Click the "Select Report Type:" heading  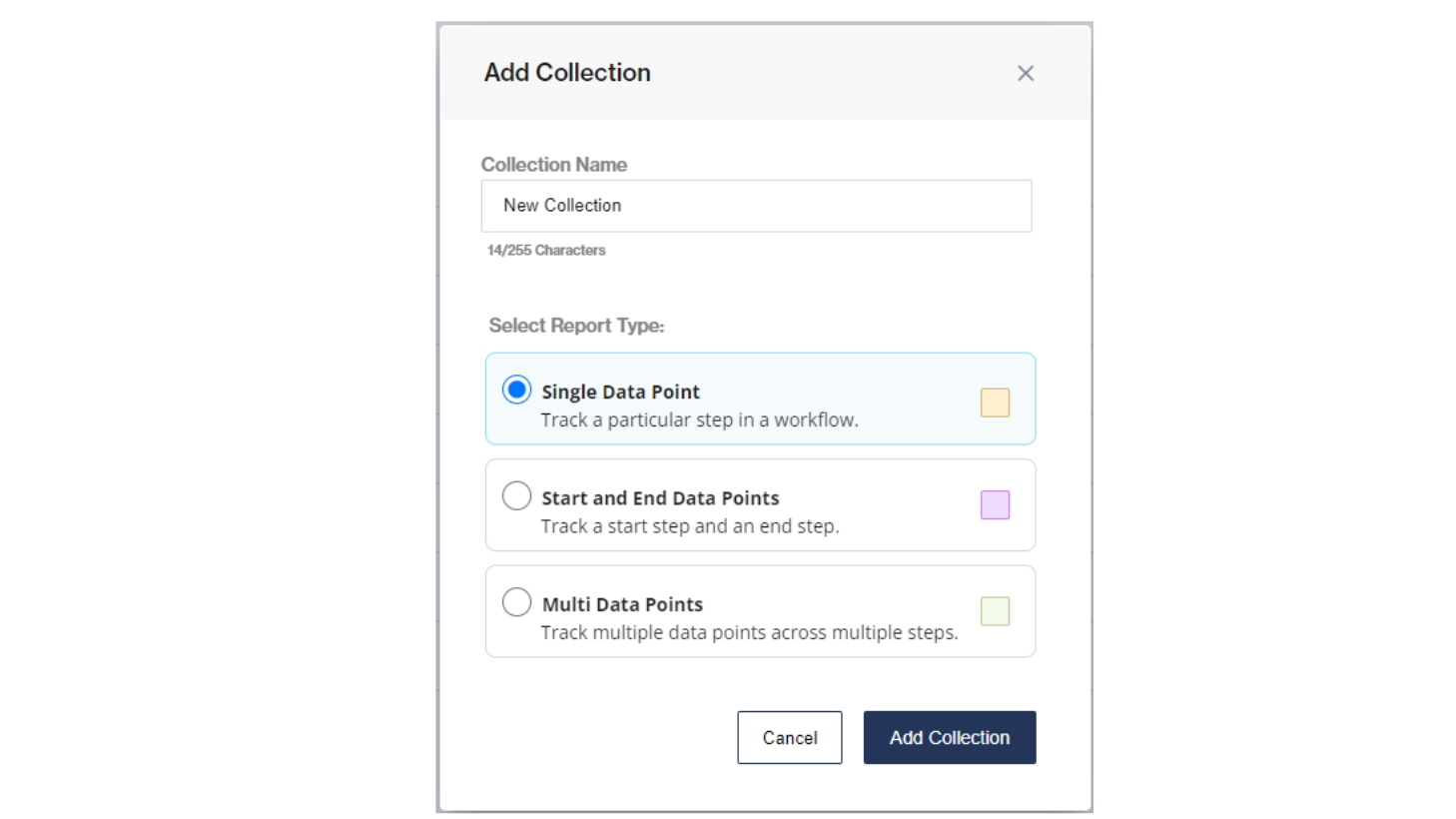pyautogui.click(x=576, y=326)
